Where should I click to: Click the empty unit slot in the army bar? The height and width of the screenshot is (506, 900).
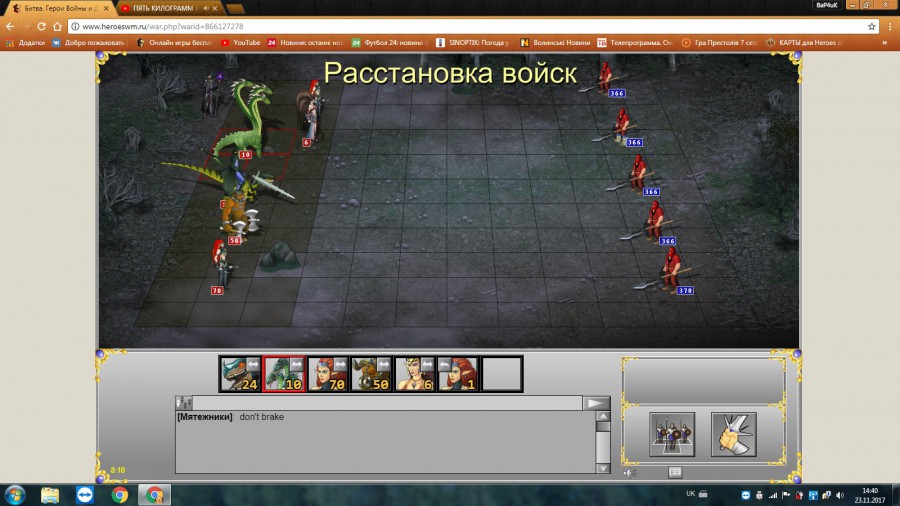502,374
